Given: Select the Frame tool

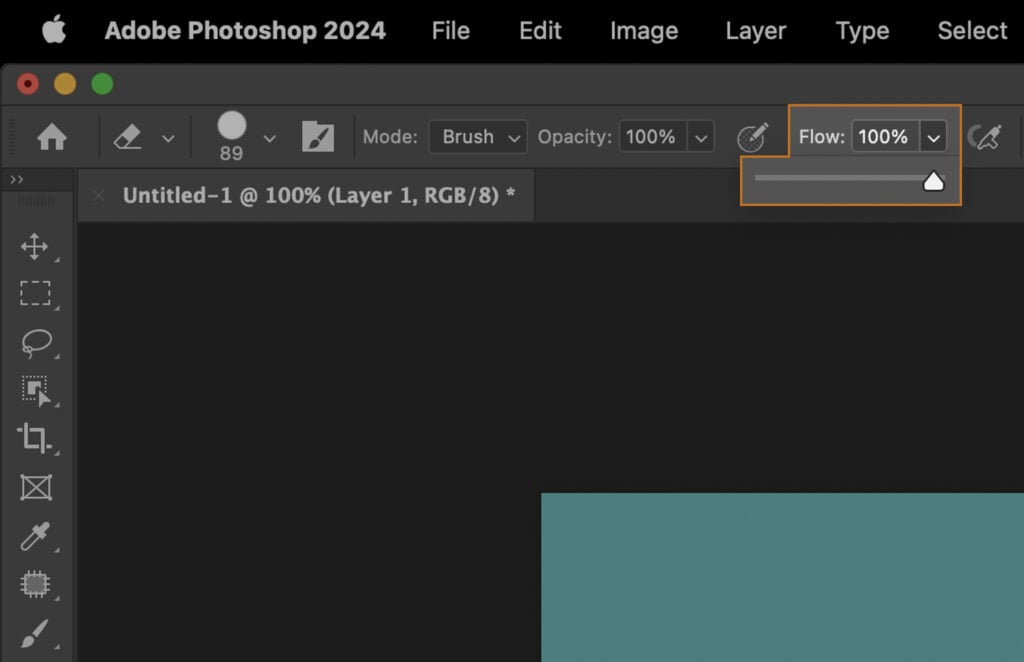Looking at the screenshot, I should coord(37,488).
